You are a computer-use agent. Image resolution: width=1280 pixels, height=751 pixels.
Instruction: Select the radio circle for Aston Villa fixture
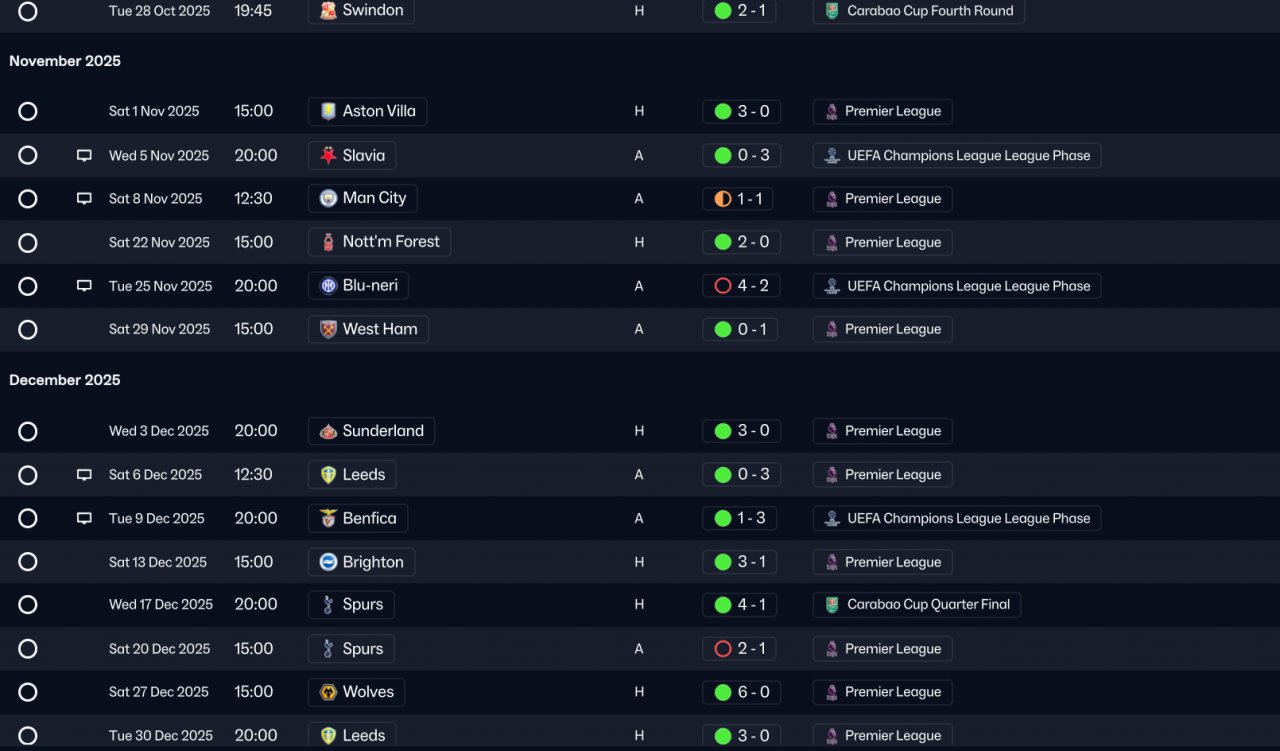click(x=28, y=111)
